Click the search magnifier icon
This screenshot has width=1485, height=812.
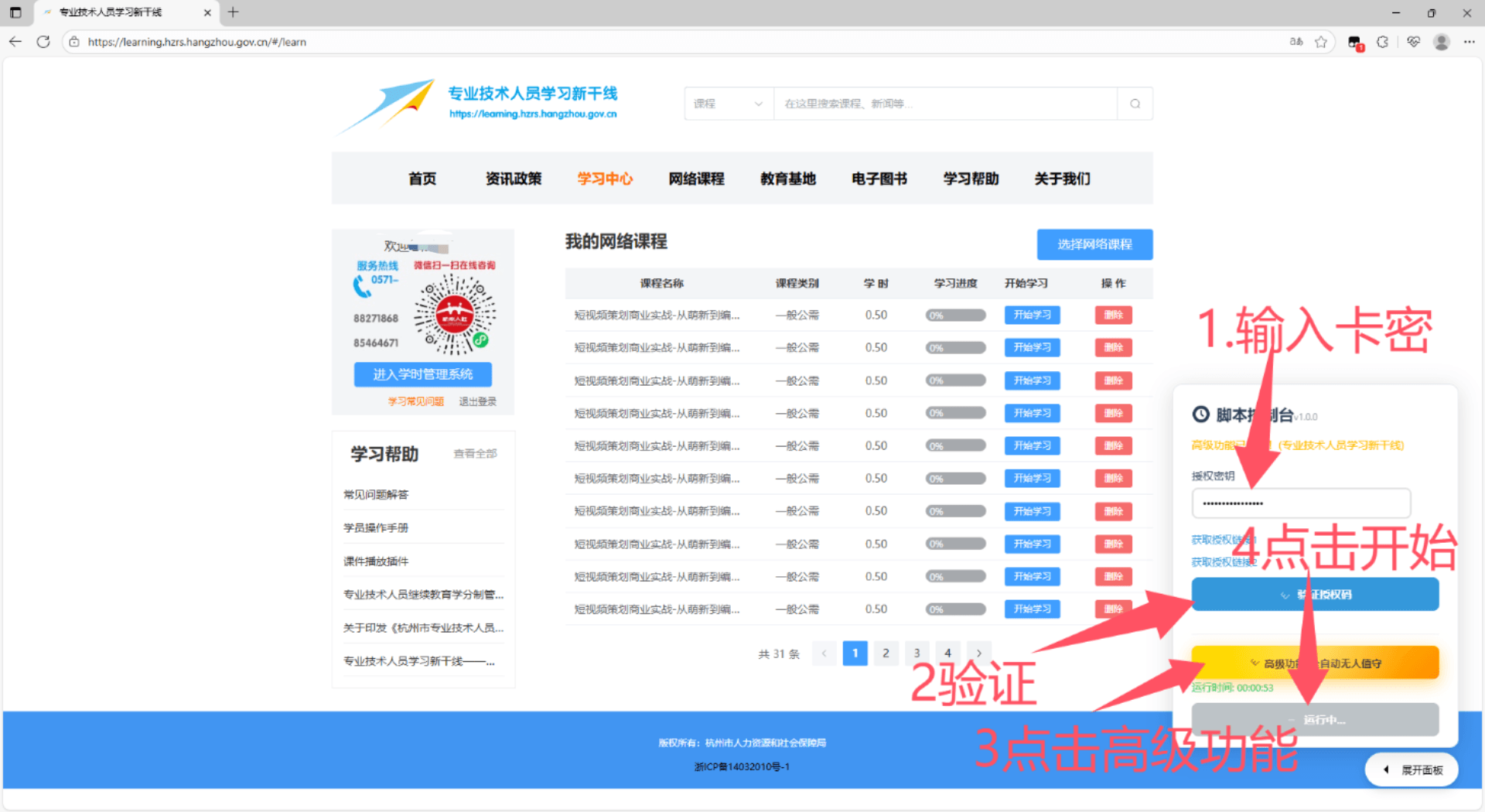1135,104
